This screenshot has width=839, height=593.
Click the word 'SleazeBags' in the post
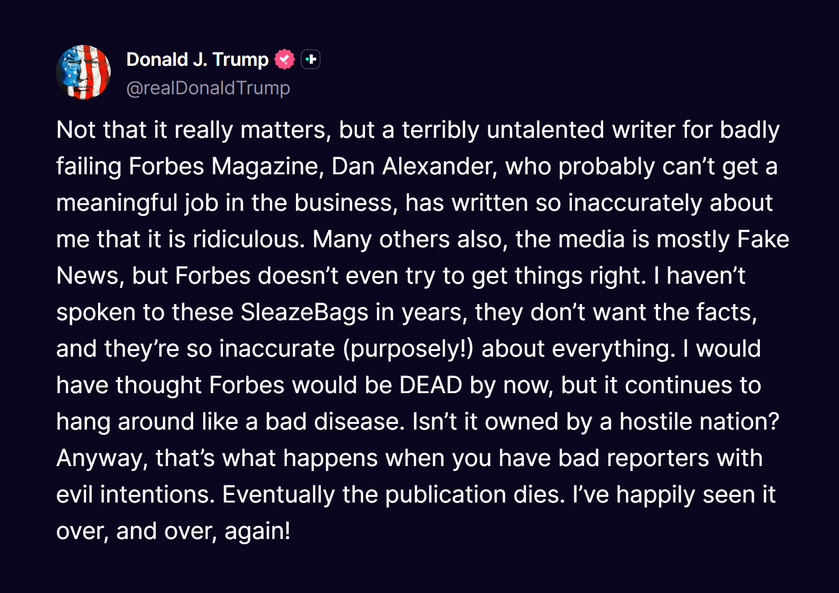click(x=304, y=312)
